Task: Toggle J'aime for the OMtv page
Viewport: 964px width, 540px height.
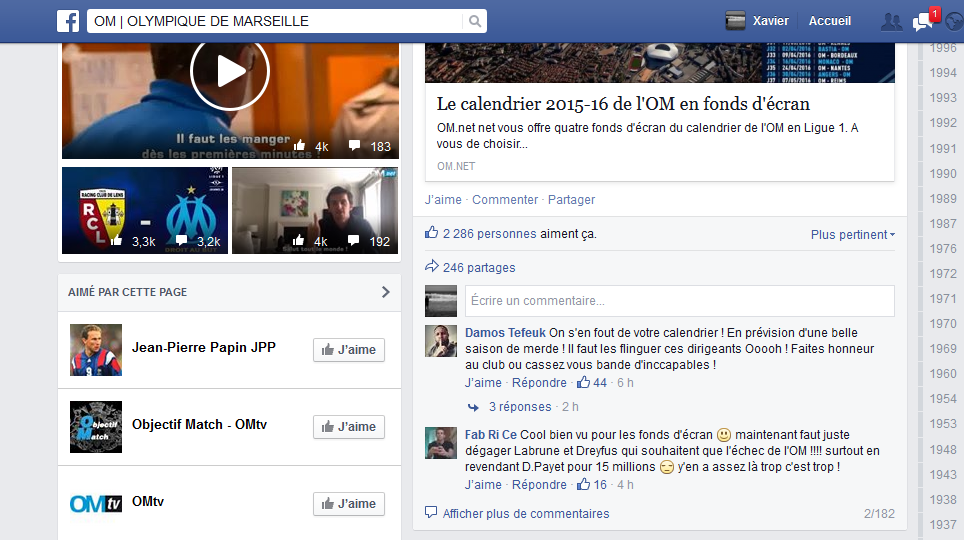Action: click(x=349, y=503)
